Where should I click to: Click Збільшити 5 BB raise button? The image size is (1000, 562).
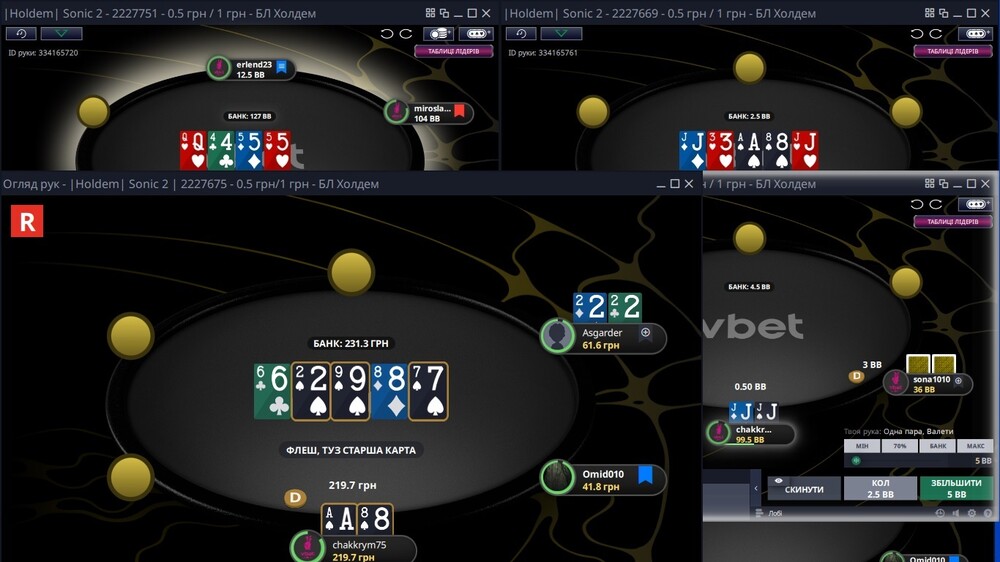[956, 489]
